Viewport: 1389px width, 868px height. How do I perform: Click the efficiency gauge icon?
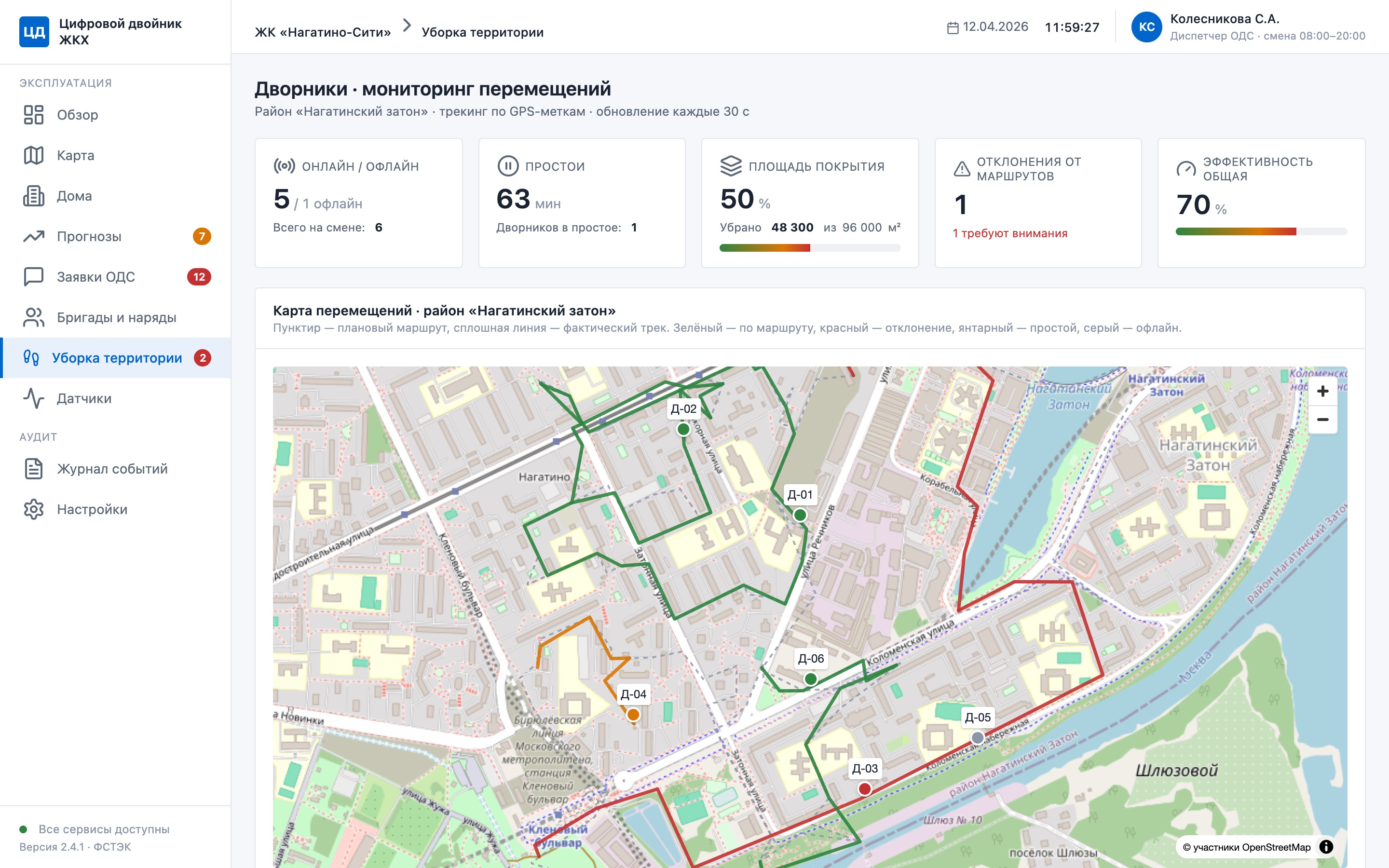(x=1186, y=169)
